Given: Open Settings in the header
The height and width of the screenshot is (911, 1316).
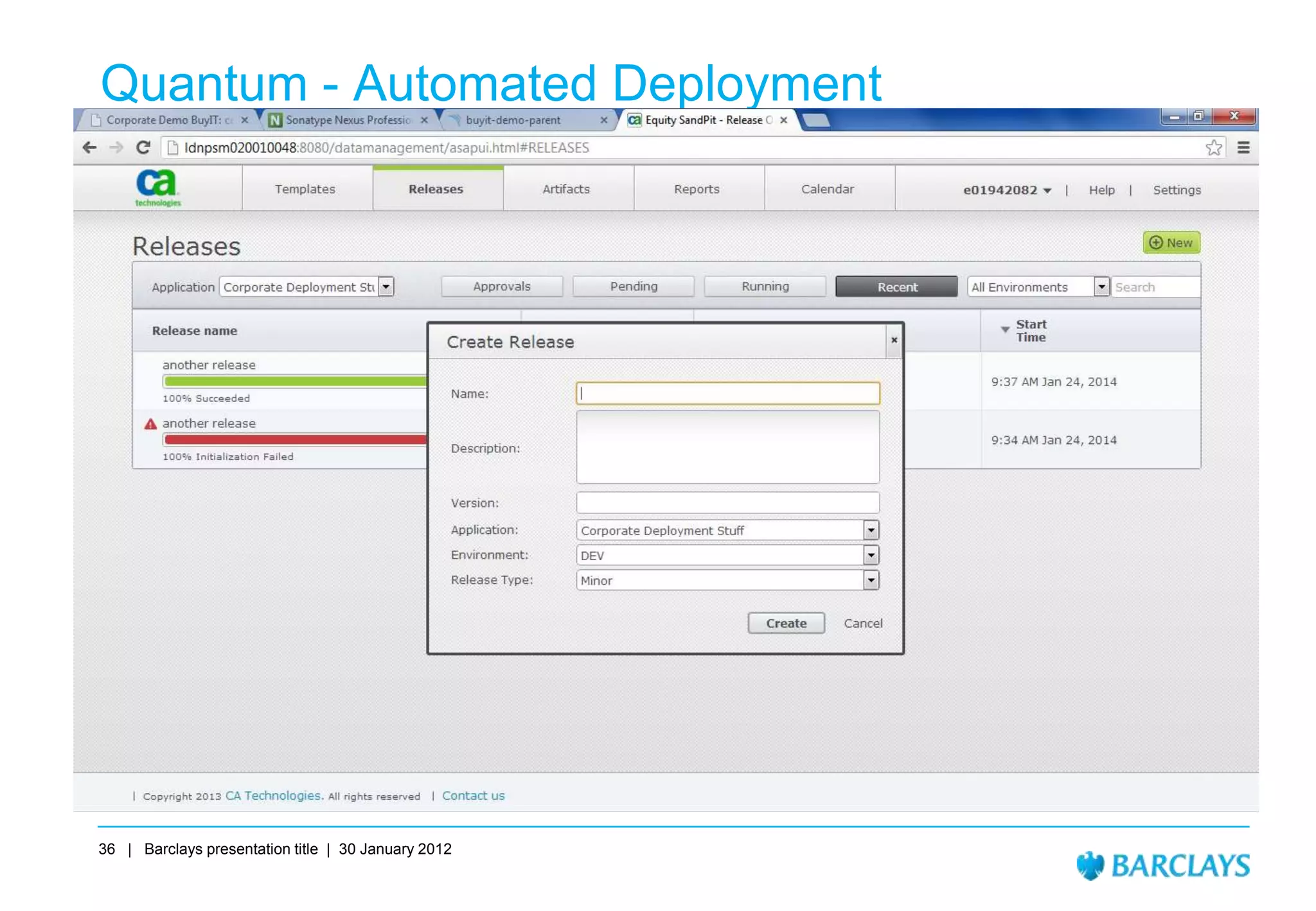Looking at the screenshot, I should pyautogui.click(x=1177, y=190).
